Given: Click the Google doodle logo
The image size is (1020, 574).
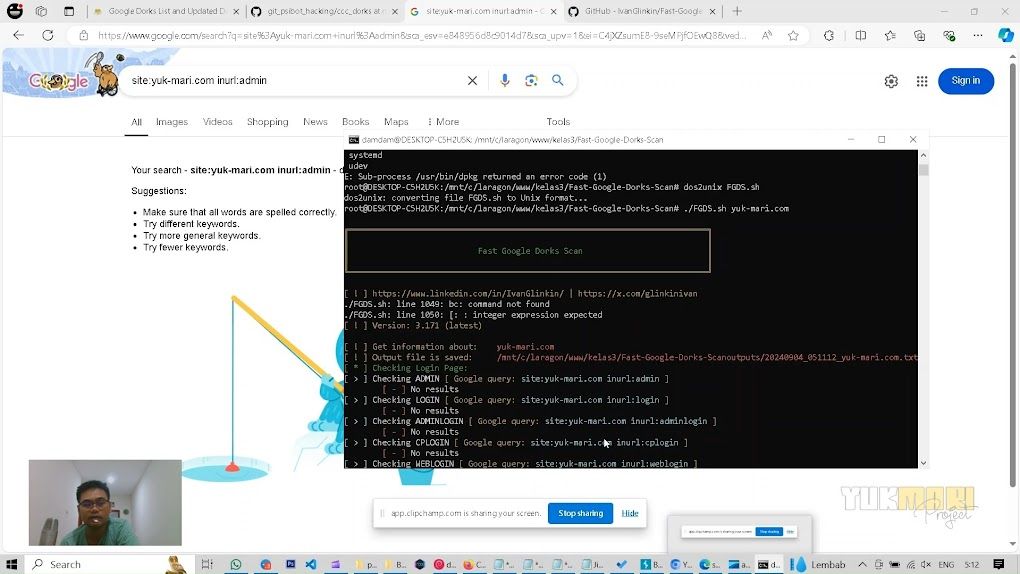Looking at the screenshot, I should click(73, 76).
